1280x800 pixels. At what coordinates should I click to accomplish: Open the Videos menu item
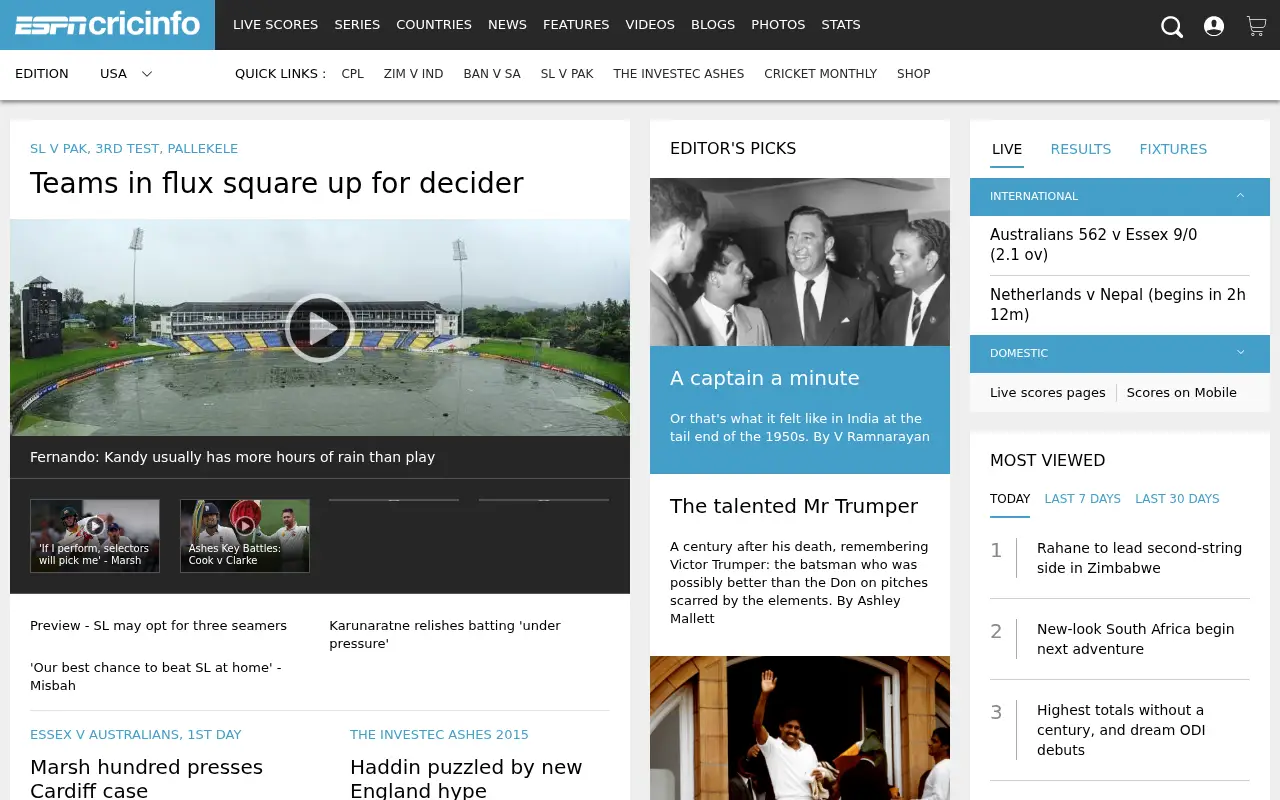650,25
